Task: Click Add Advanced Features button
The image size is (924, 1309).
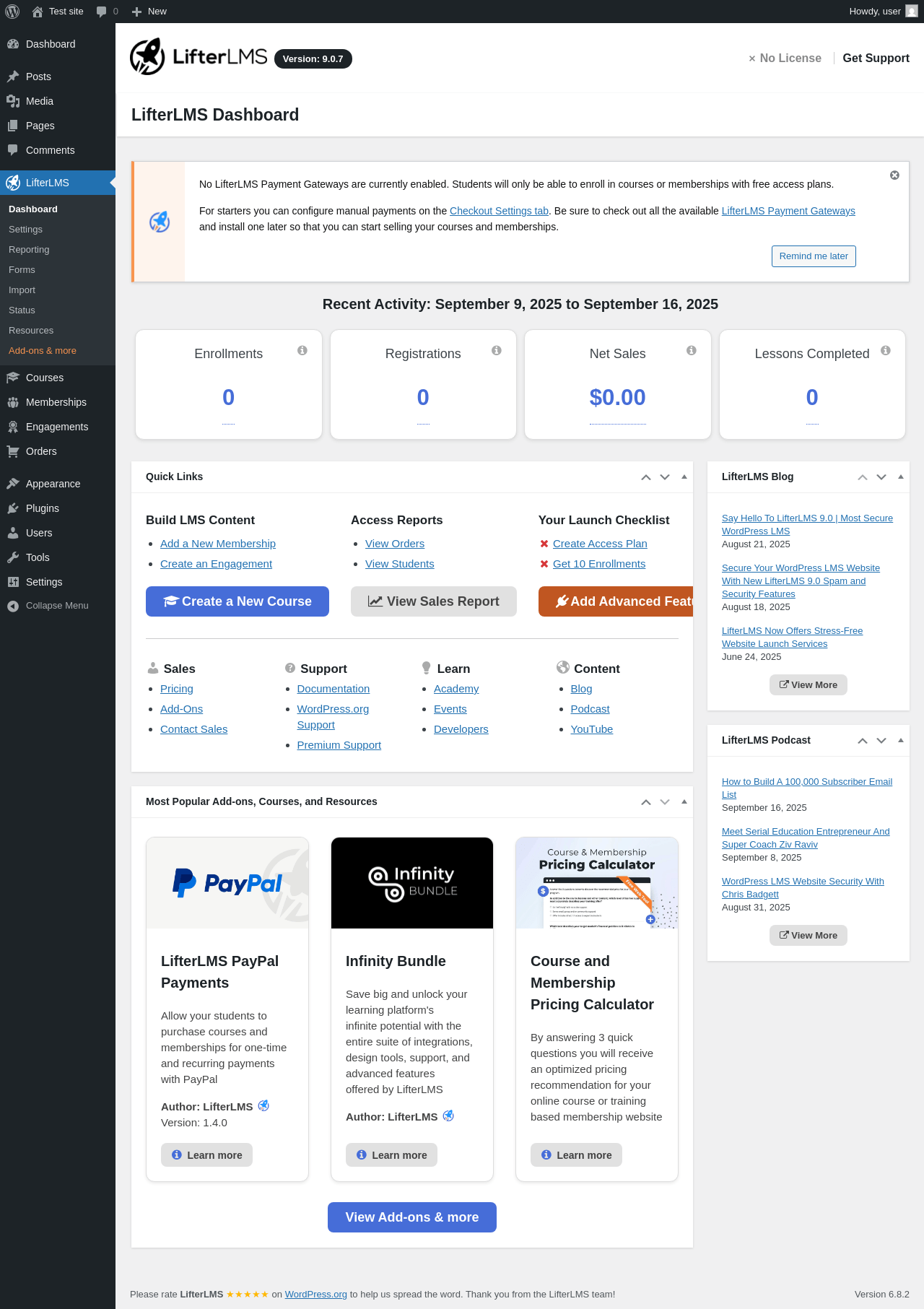Action: 616,601
